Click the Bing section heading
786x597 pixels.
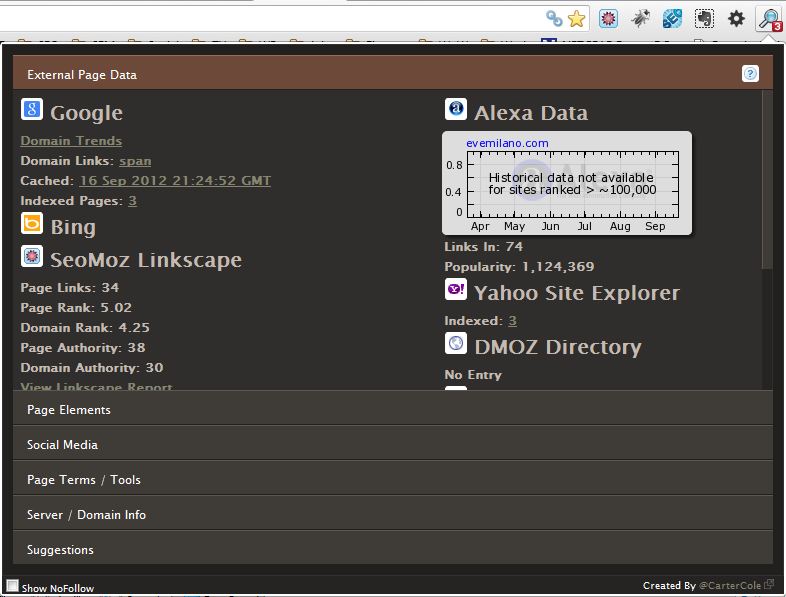coord(73,227)
